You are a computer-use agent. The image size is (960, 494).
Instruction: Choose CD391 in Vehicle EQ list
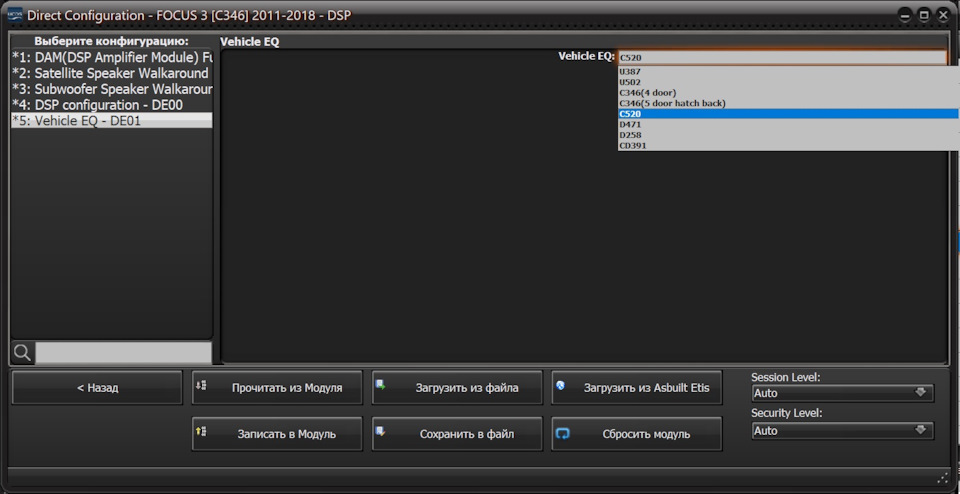[788, 146]
